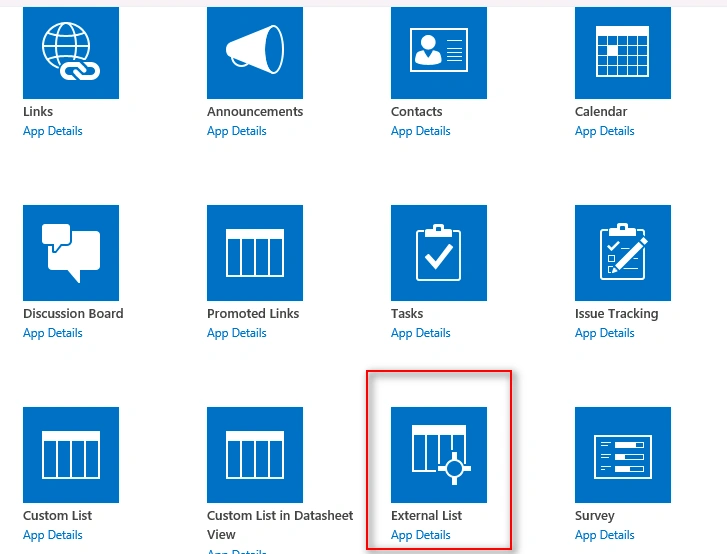Choose the Contacts card tile icon

click(439, 53)
